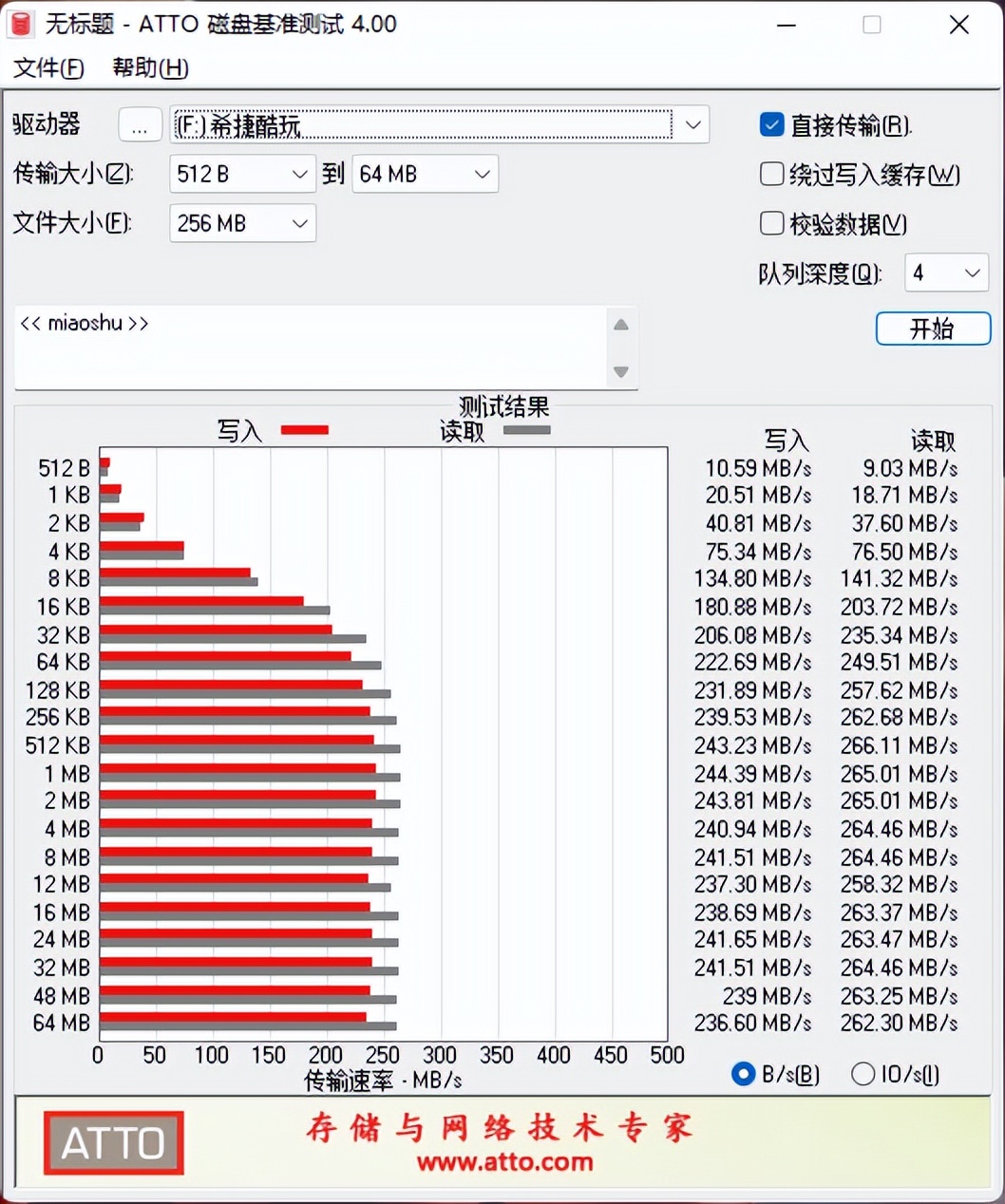Click the red 写入 legend marker
1005x1204 pixels.
pos(303,429)
